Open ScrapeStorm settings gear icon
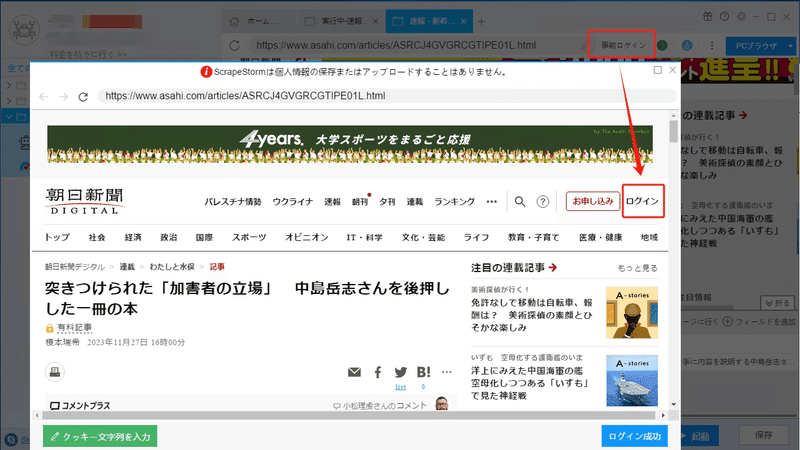The width and height of the screenshot is (800, 450). 741,16
